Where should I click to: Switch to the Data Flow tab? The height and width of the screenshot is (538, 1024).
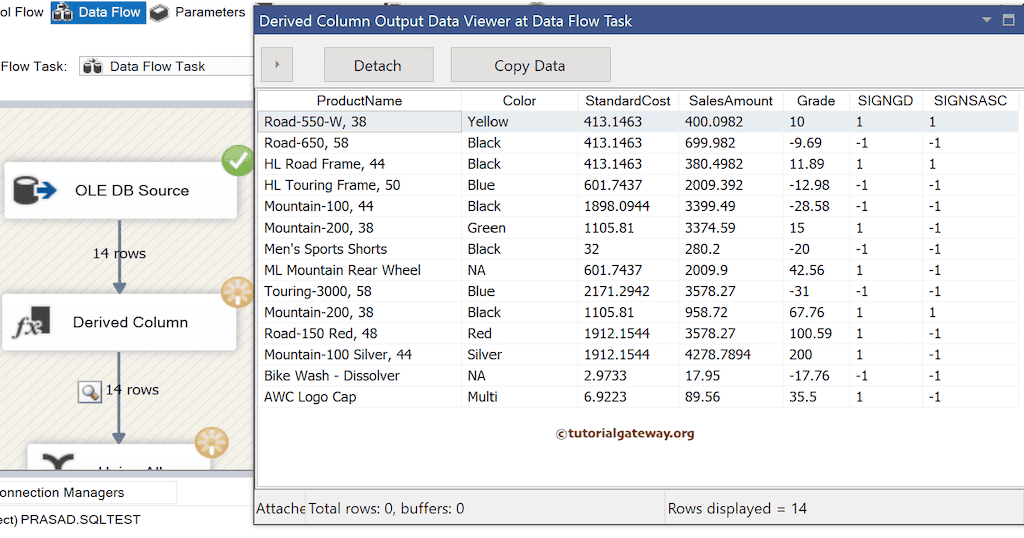pyautogui.click(x=98, y=13)
